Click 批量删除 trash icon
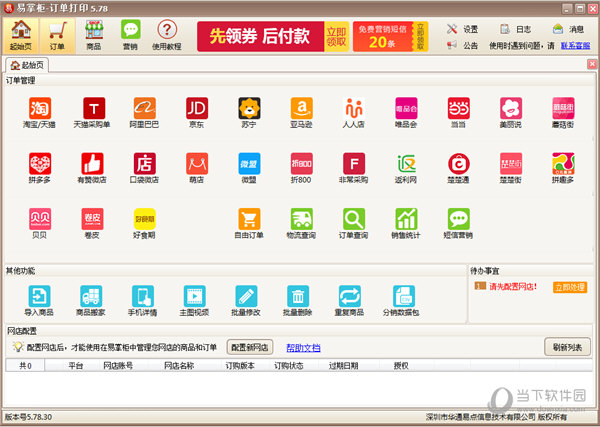The image size is (600, 427). pyautogui.click(x=298, y=296)
